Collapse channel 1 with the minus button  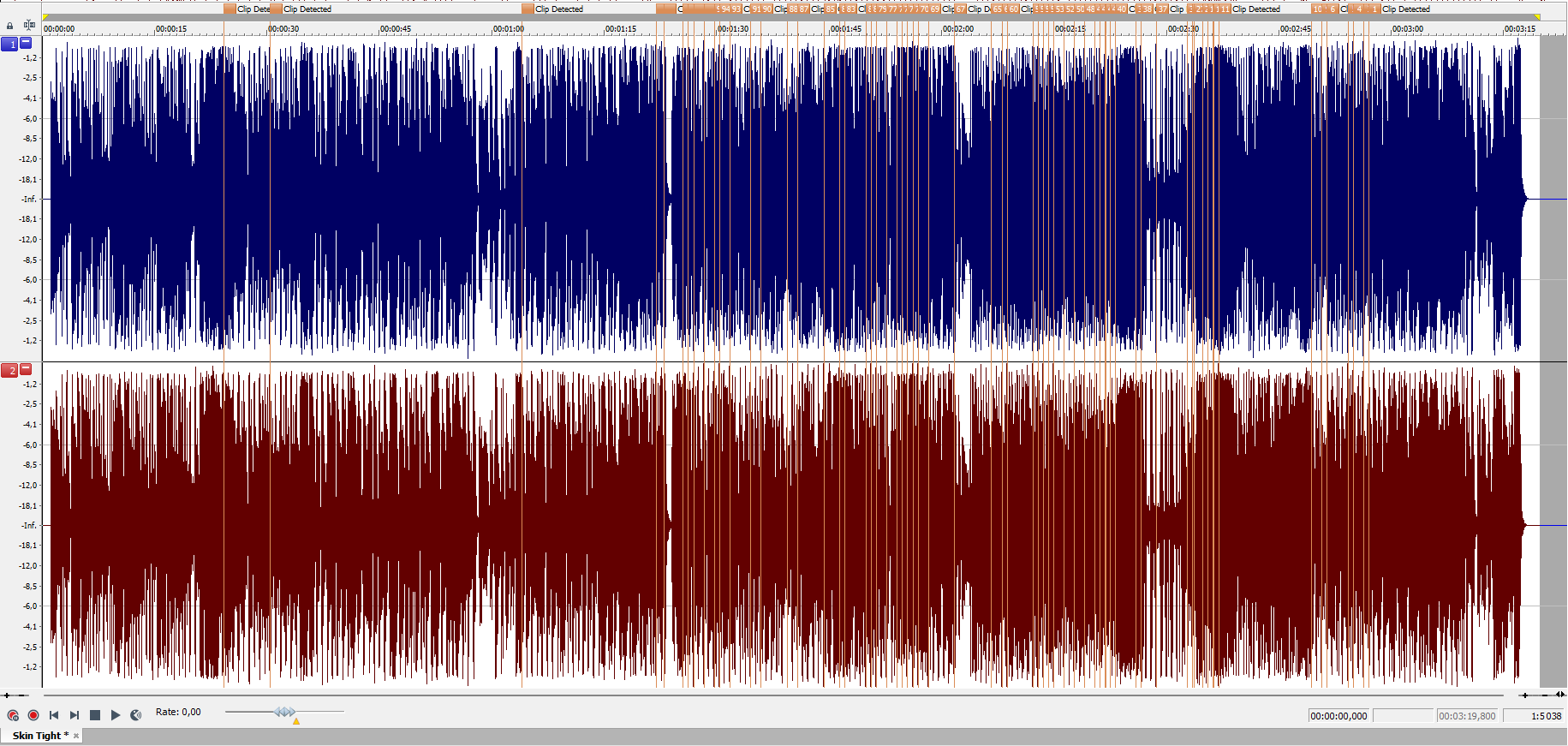pyautogui.click(x=26, y=43)
